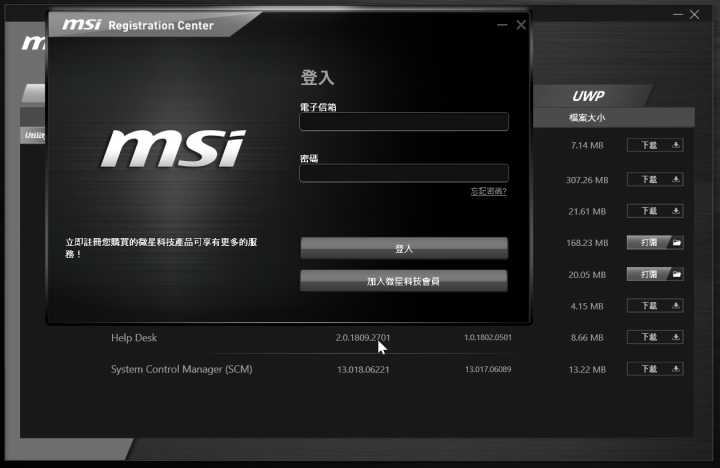Switch to the UWP tab

pyautogui.click(x=589, y=96)
